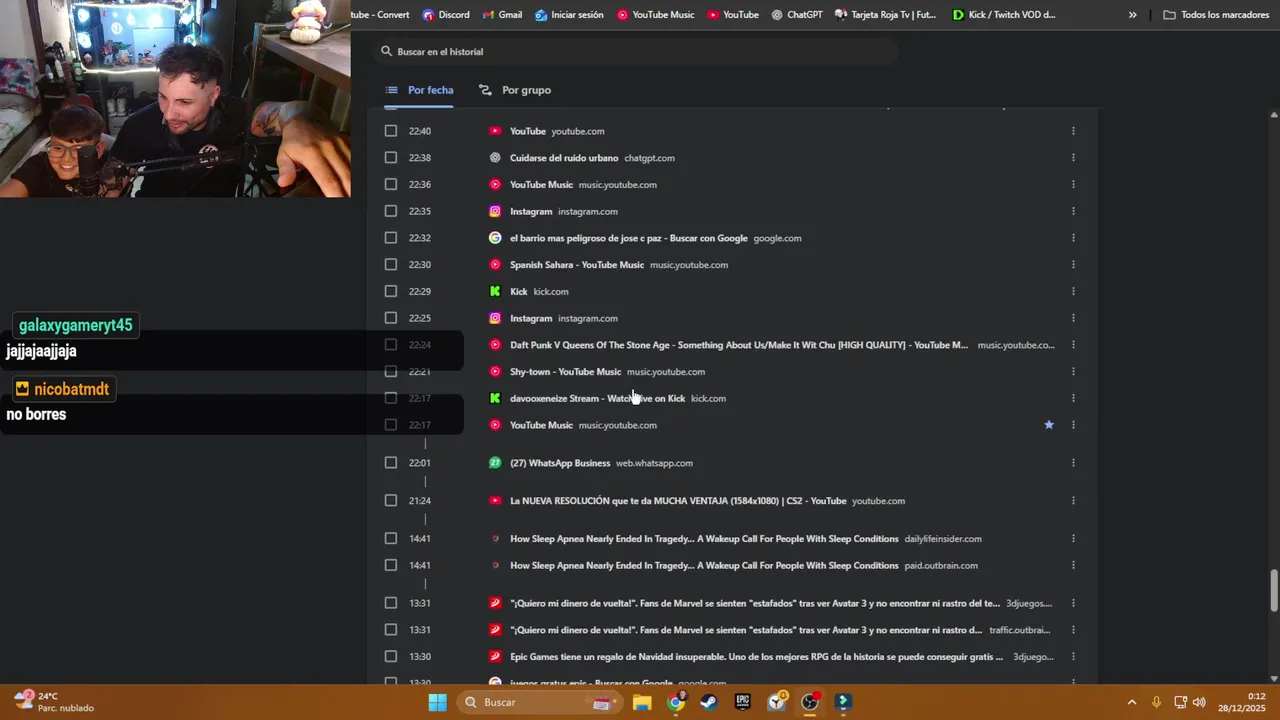Open the three-dot menu for WhatsApp Business entry
Screen dimensions: 1280x720
point(1073,463)
